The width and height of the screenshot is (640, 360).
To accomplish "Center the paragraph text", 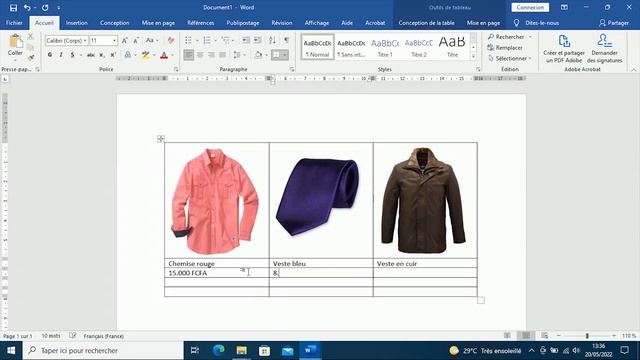I will (x=200, y=55).
